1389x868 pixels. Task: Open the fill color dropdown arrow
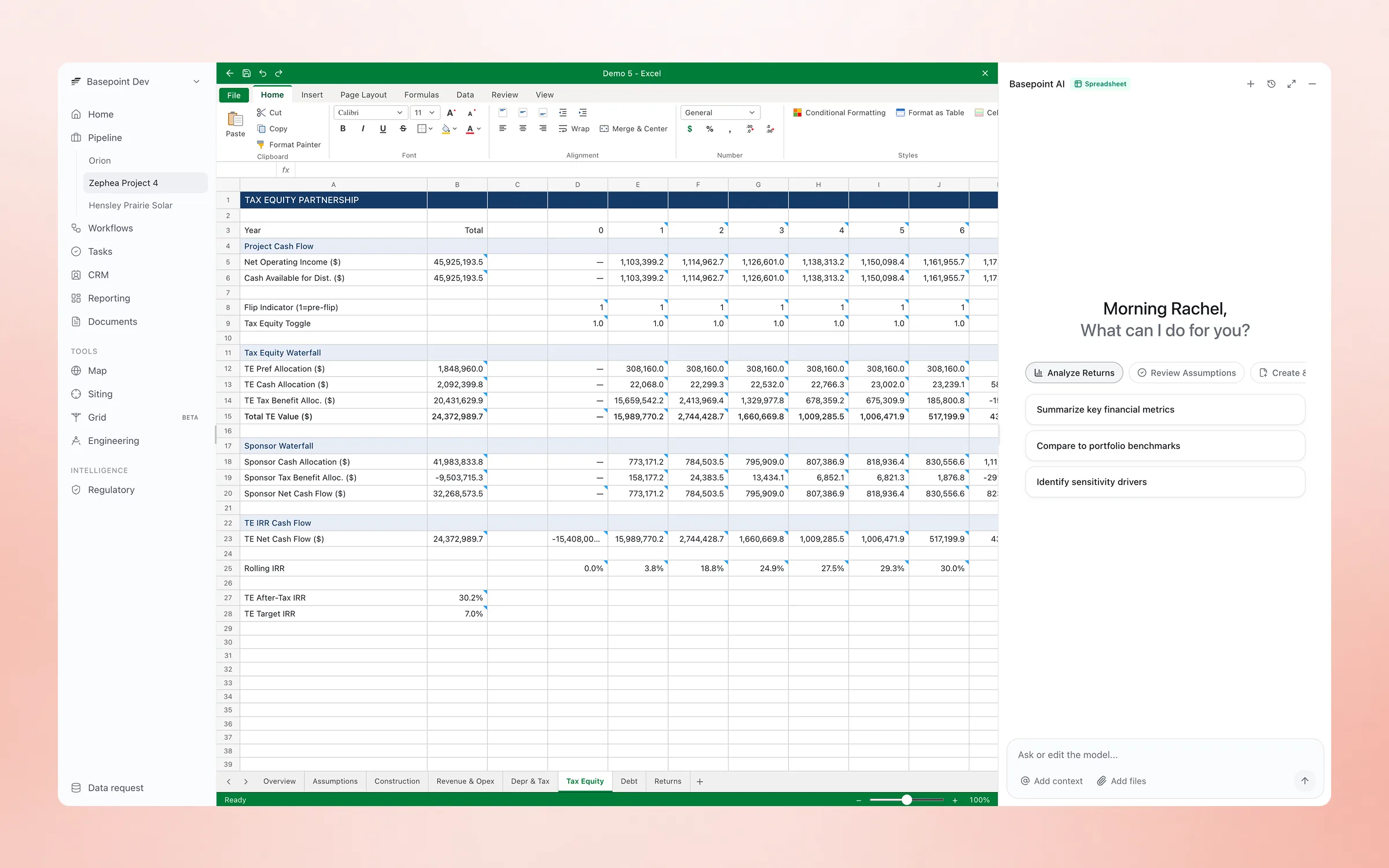click(455, 129)
